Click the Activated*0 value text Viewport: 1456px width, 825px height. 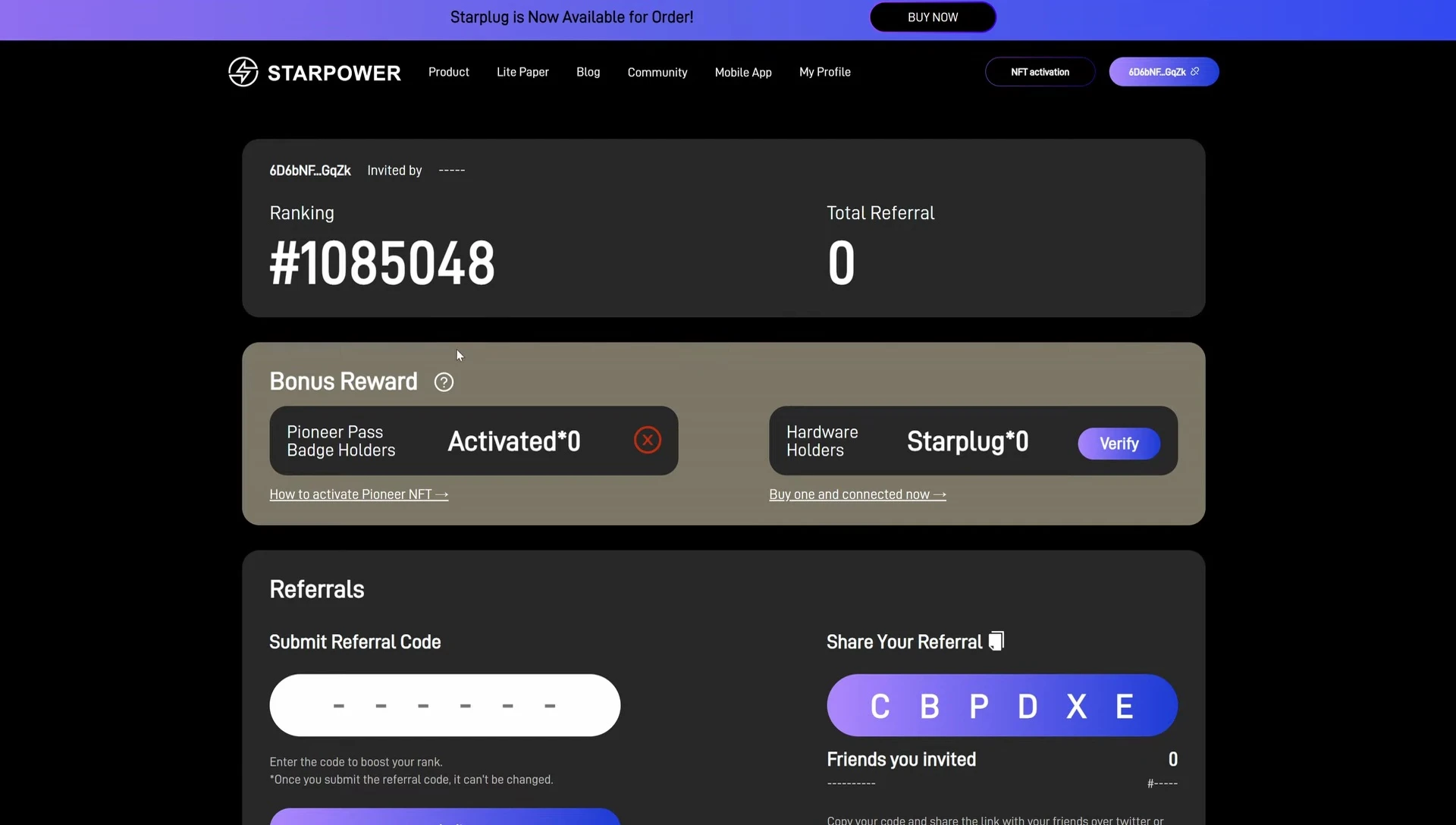tap(514, 441)
